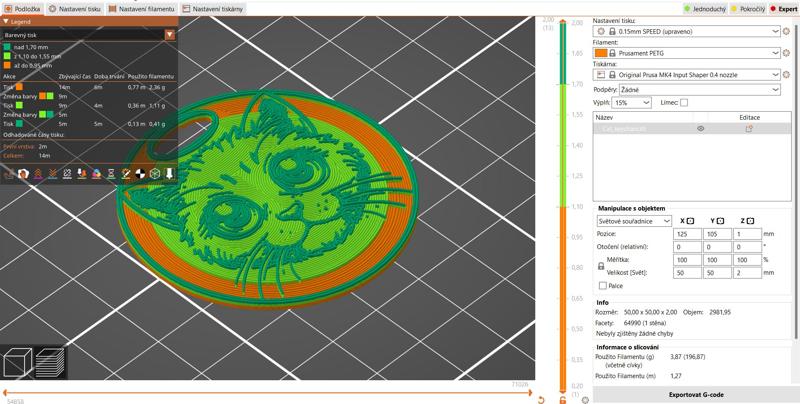
Task: Open the Podpěry supports dropdown
Action: 699,90
